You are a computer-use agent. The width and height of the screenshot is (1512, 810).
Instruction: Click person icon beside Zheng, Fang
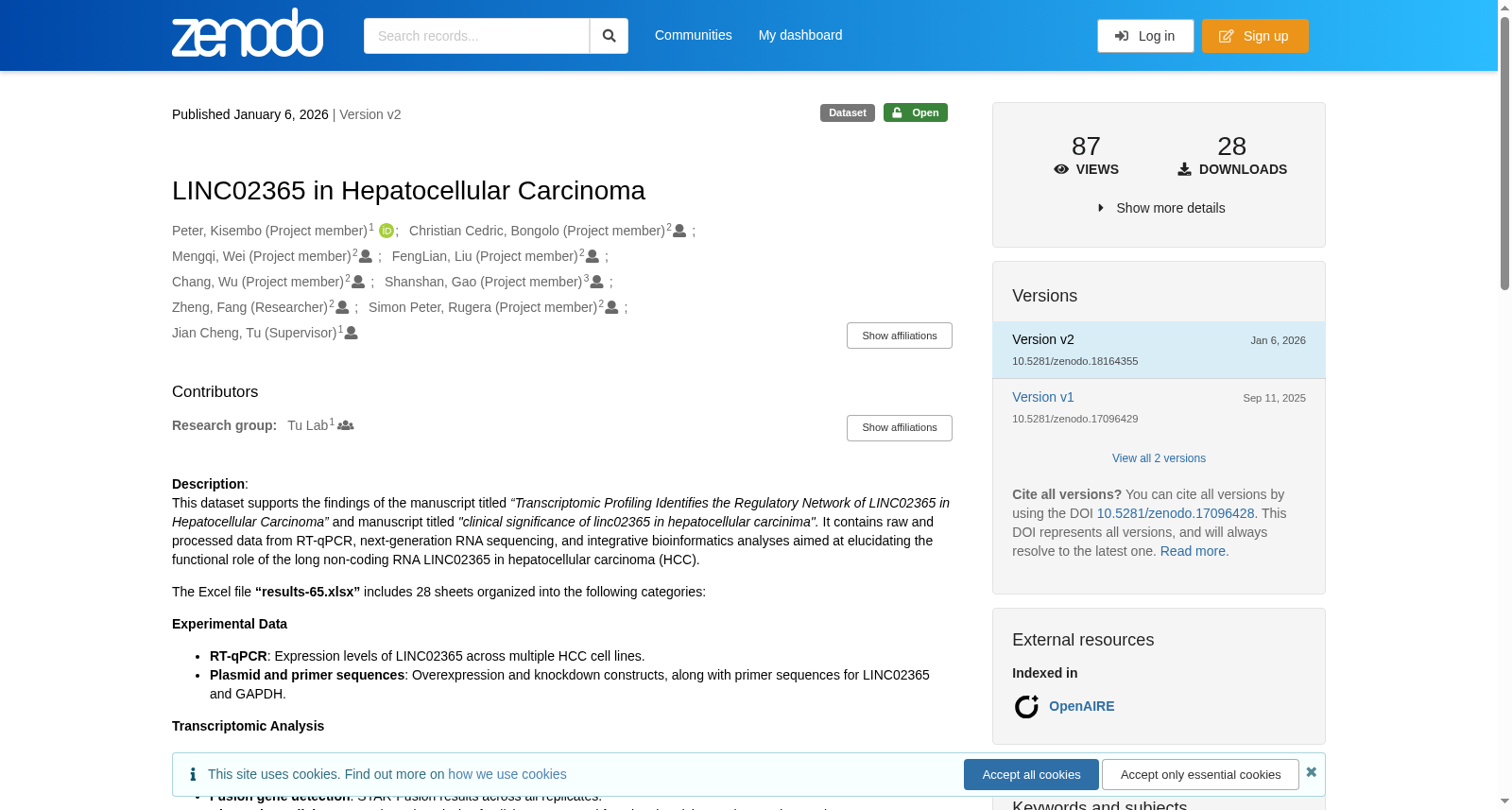coord(342,307)
